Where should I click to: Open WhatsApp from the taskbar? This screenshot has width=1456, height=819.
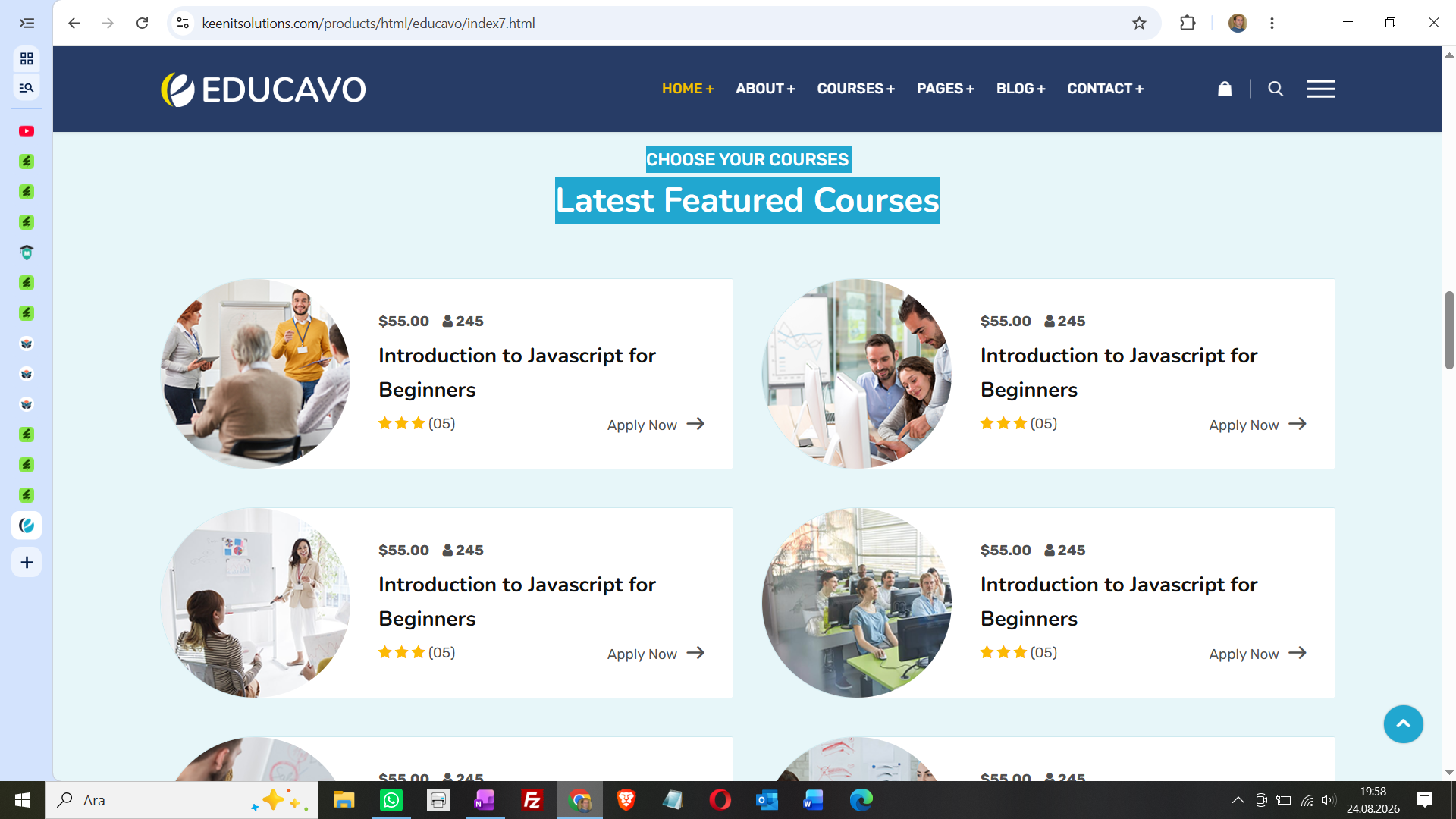pos(391,800)
